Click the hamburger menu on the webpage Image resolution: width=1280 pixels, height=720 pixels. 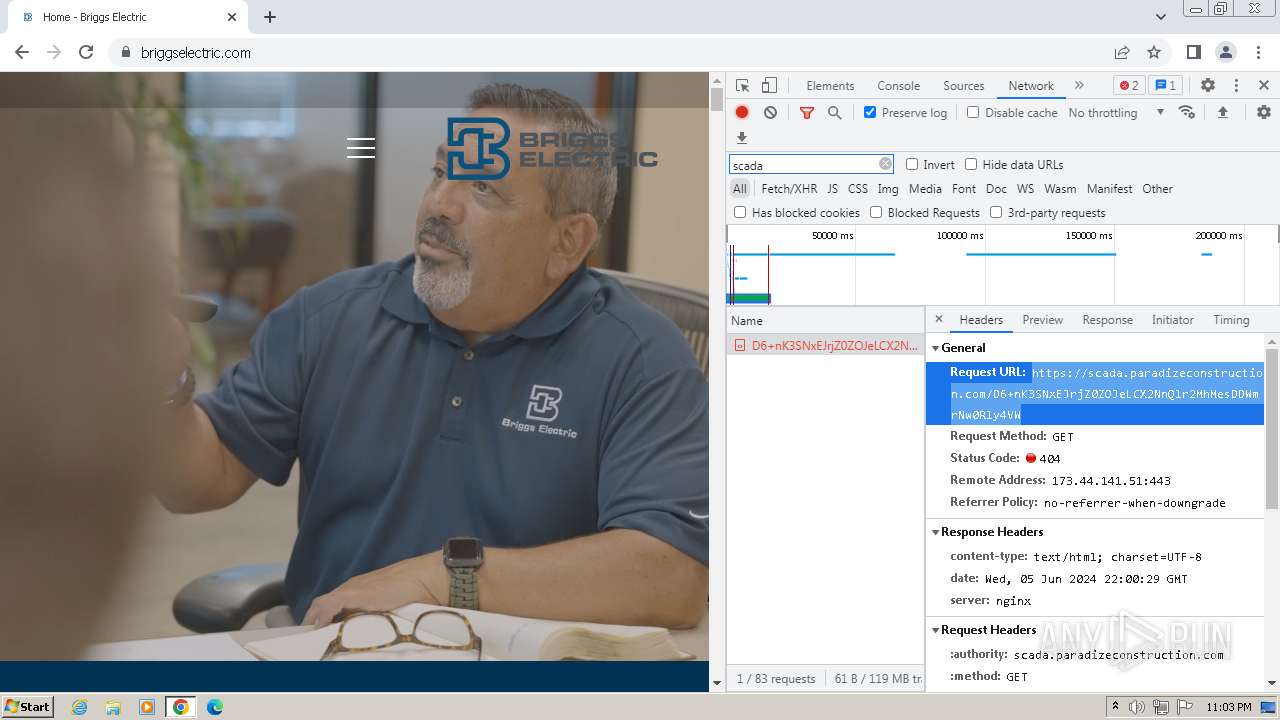361,148
